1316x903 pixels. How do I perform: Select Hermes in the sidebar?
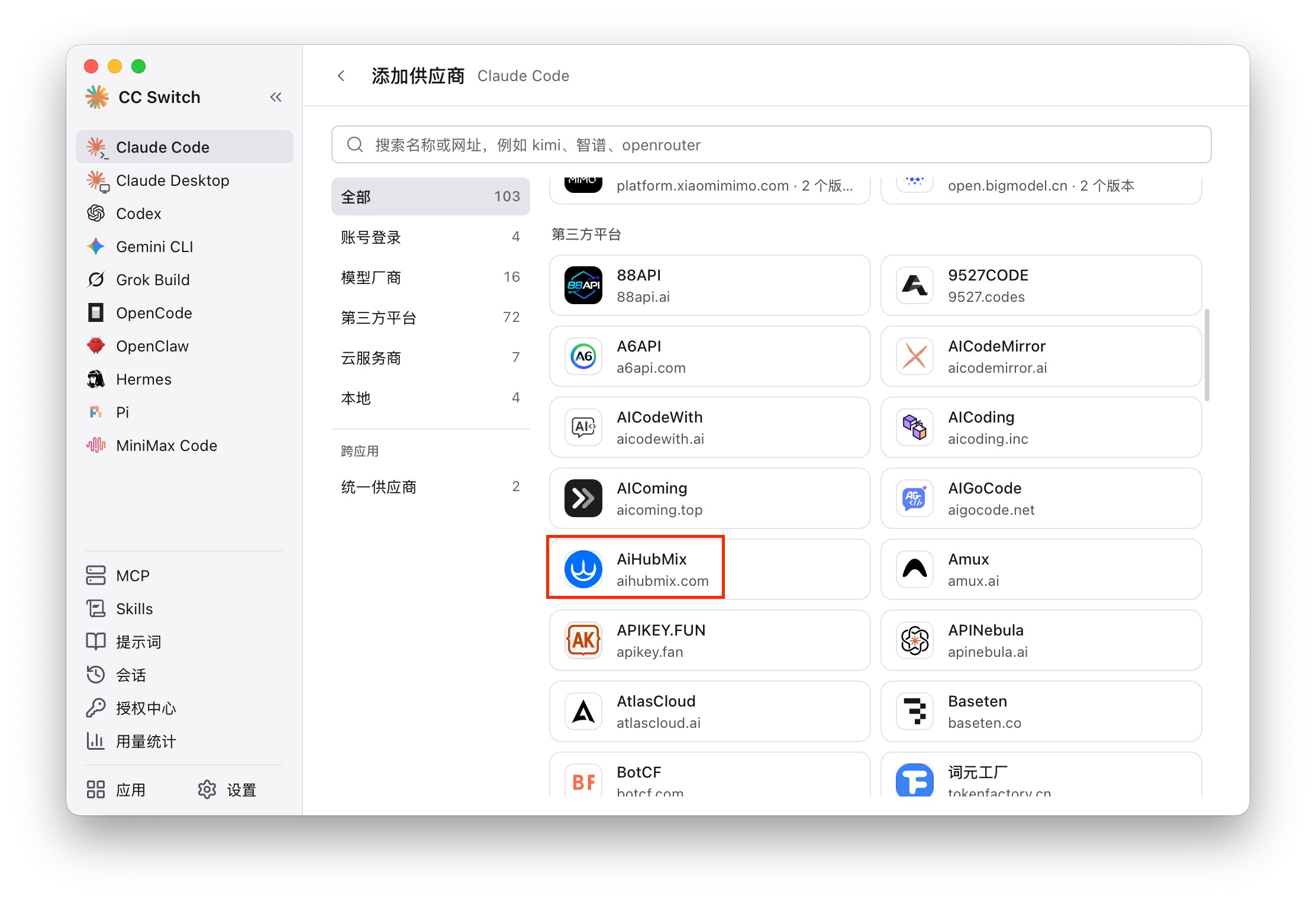click(x=185, y=379)
